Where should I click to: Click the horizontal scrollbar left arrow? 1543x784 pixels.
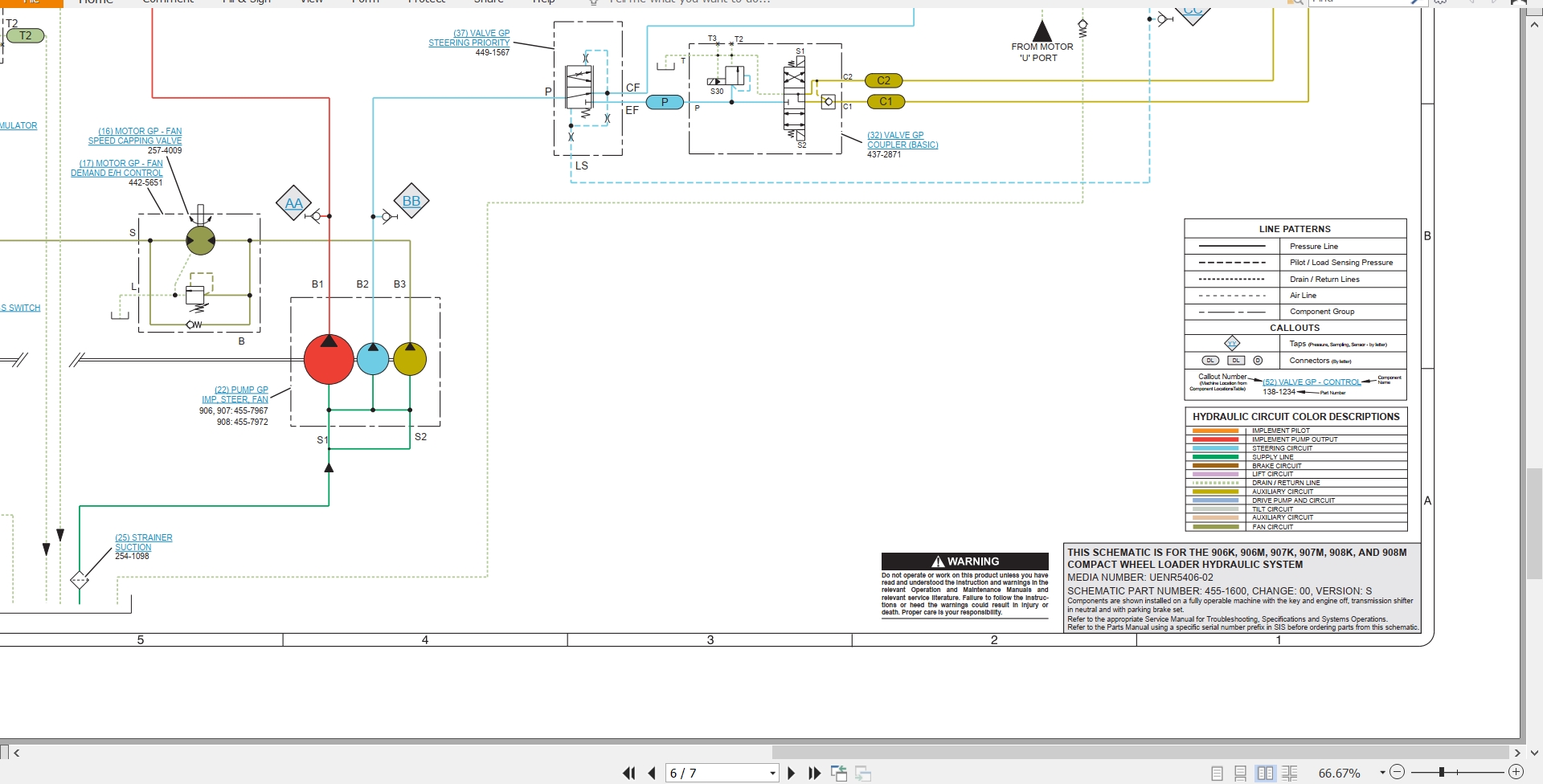click(x=16, y=753)
